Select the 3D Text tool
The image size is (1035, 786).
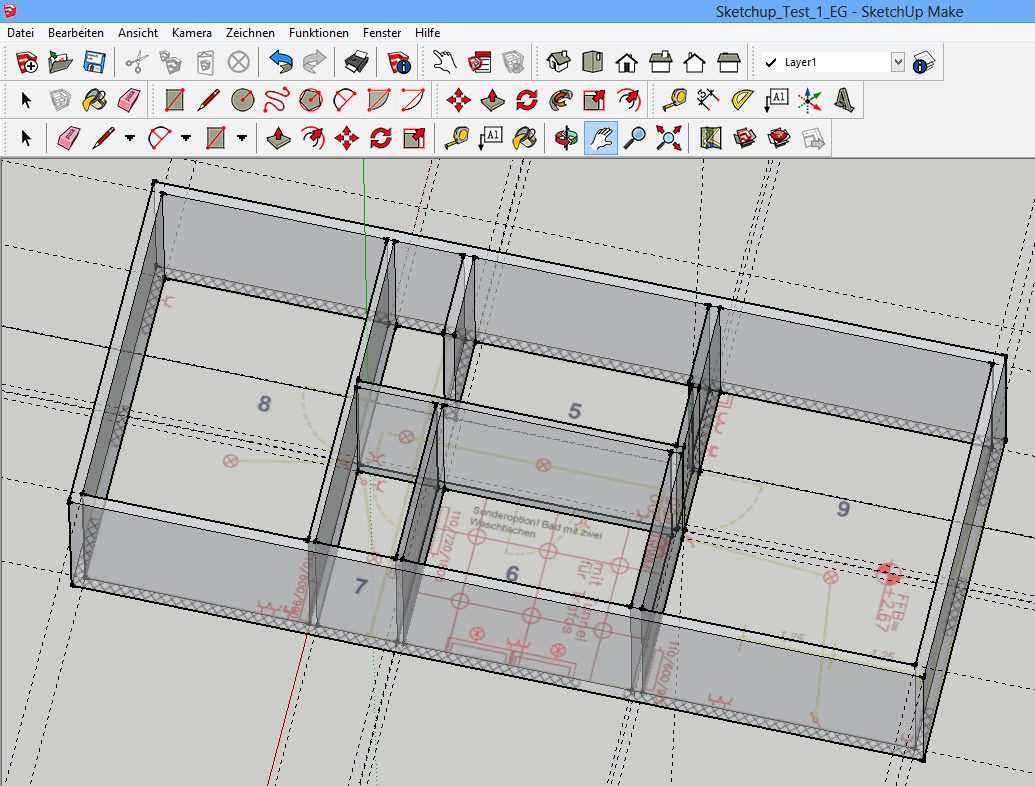pos(844,100)
